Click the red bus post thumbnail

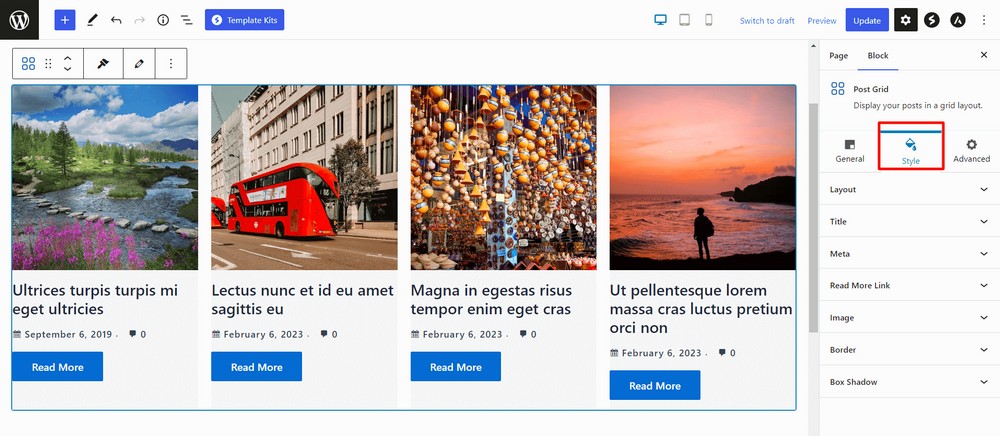pyautogui.click(x=304, y=177)
